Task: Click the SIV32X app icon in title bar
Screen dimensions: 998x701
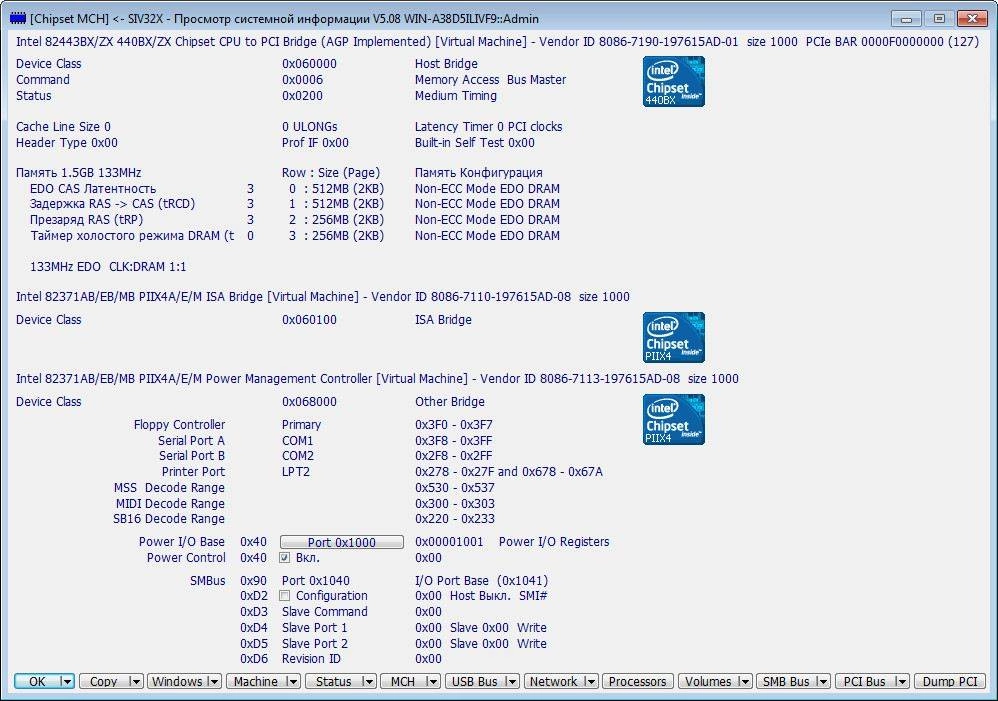Action: (x=17, y=18)
